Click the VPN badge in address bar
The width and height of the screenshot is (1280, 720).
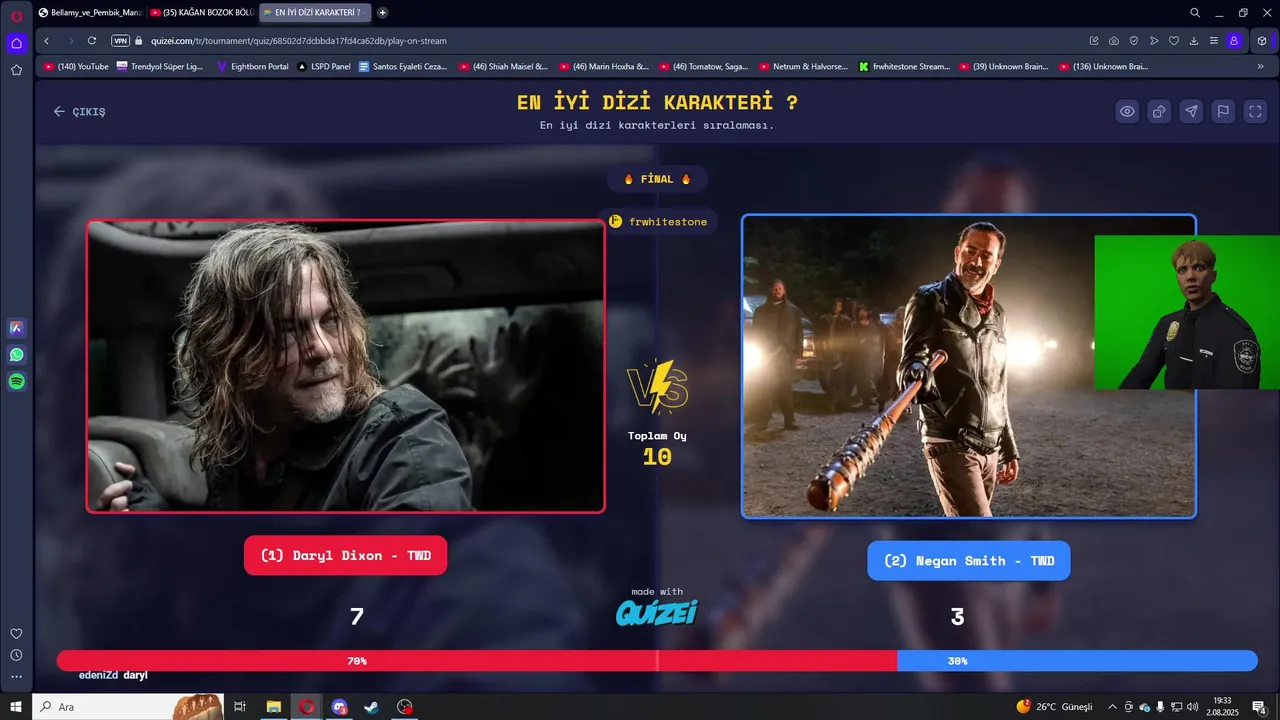[x=120, y=41]
